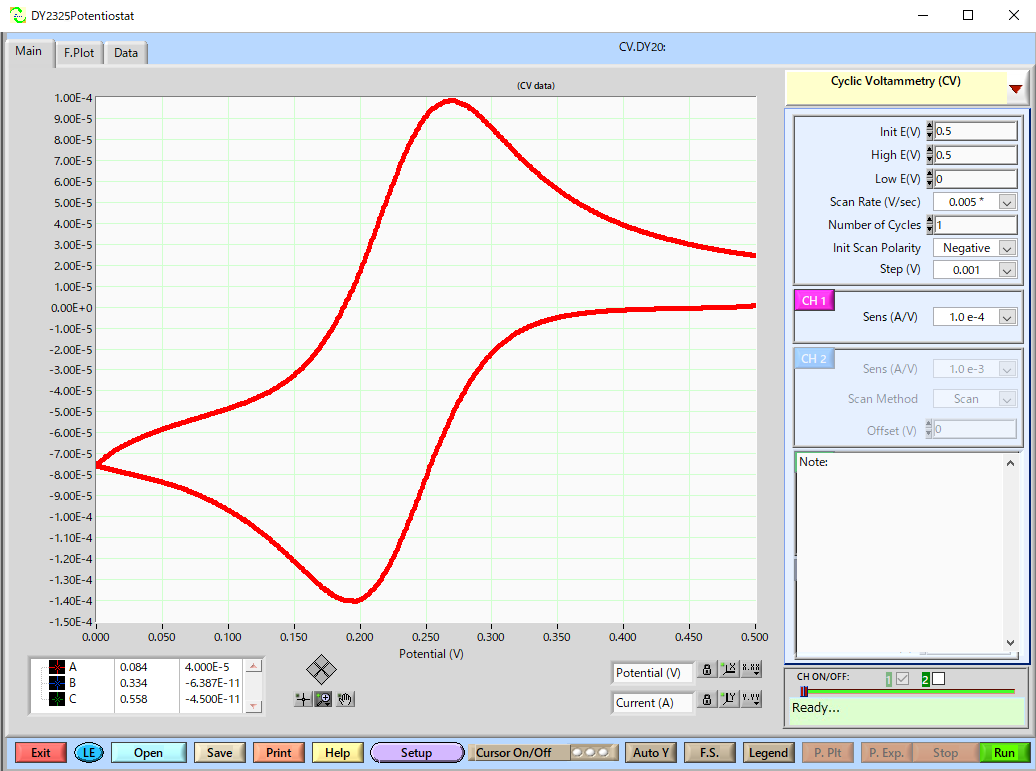This screenshot has height=771, width=1036.
Task: Select the hand pan tool
Action: tap(345, 699)
